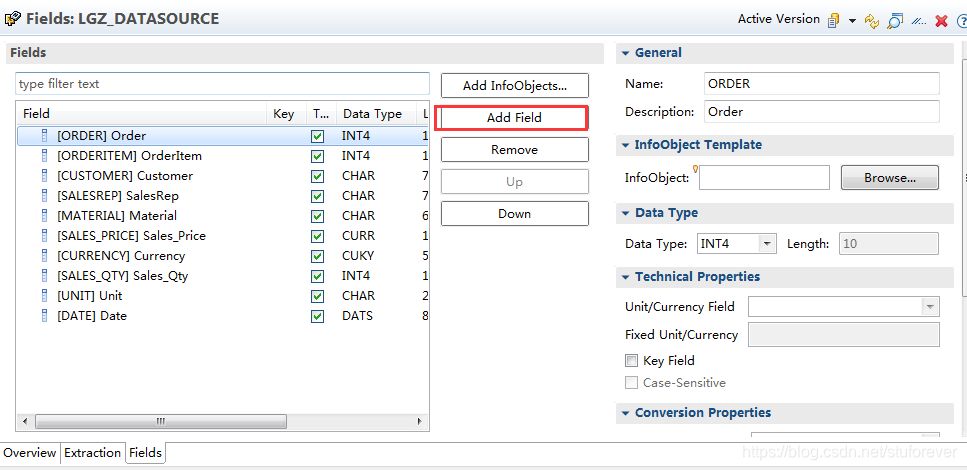Click the Add InfoObjects... button
Viewport: 967px width, 470px height.
tap(515, 86)
